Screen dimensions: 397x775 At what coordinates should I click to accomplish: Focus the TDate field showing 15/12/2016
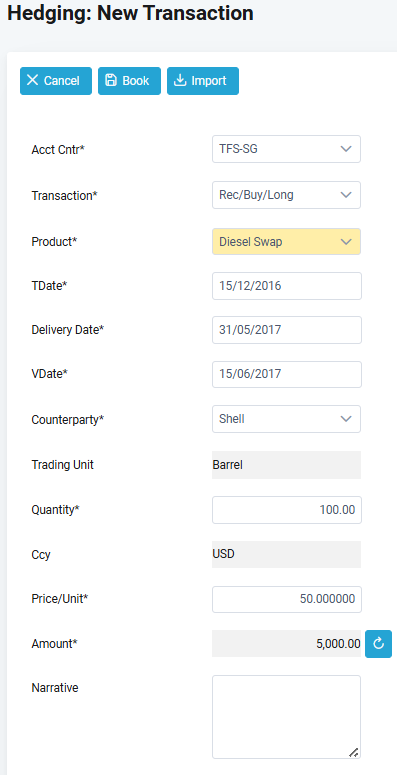287,286
